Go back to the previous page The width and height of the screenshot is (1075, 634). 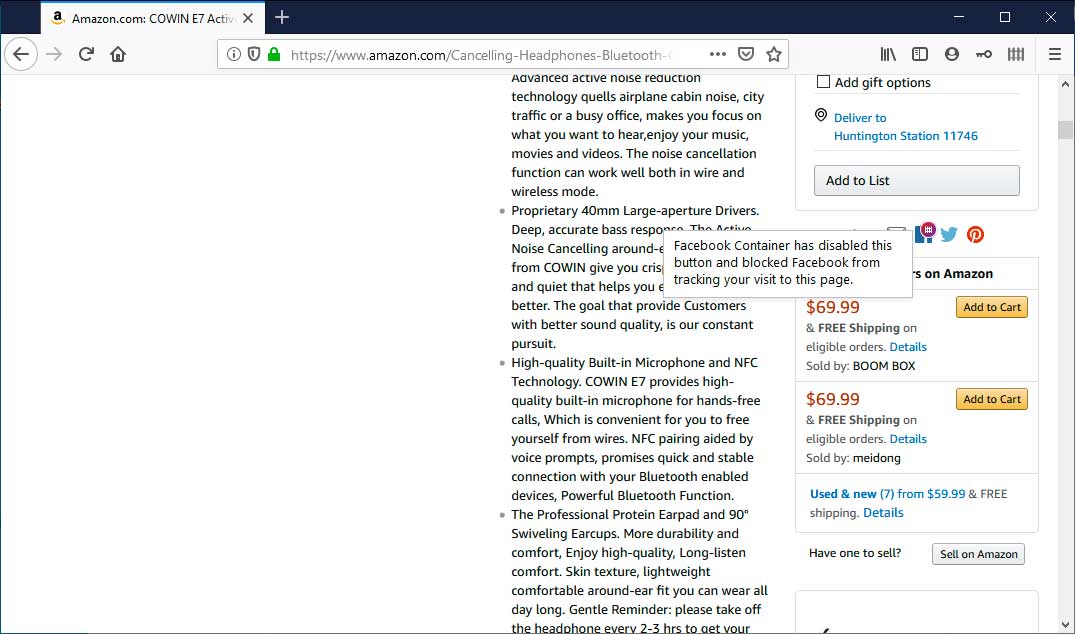click(x=21, y=54)
